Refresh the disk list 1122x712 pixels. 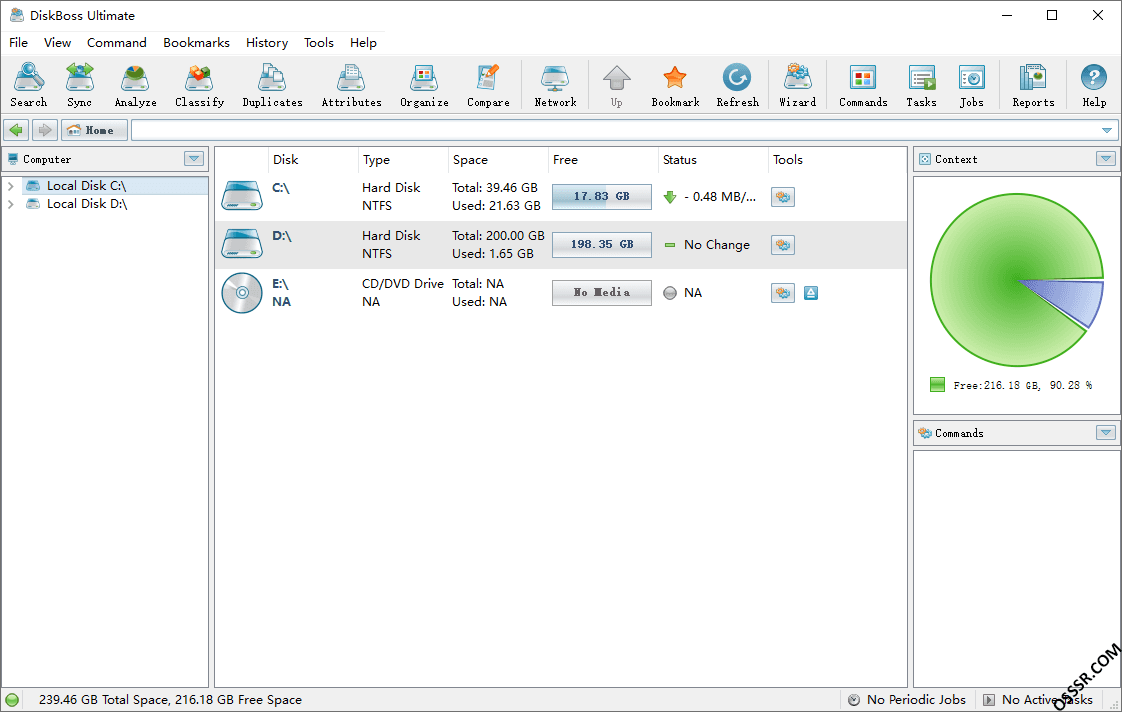737,84
